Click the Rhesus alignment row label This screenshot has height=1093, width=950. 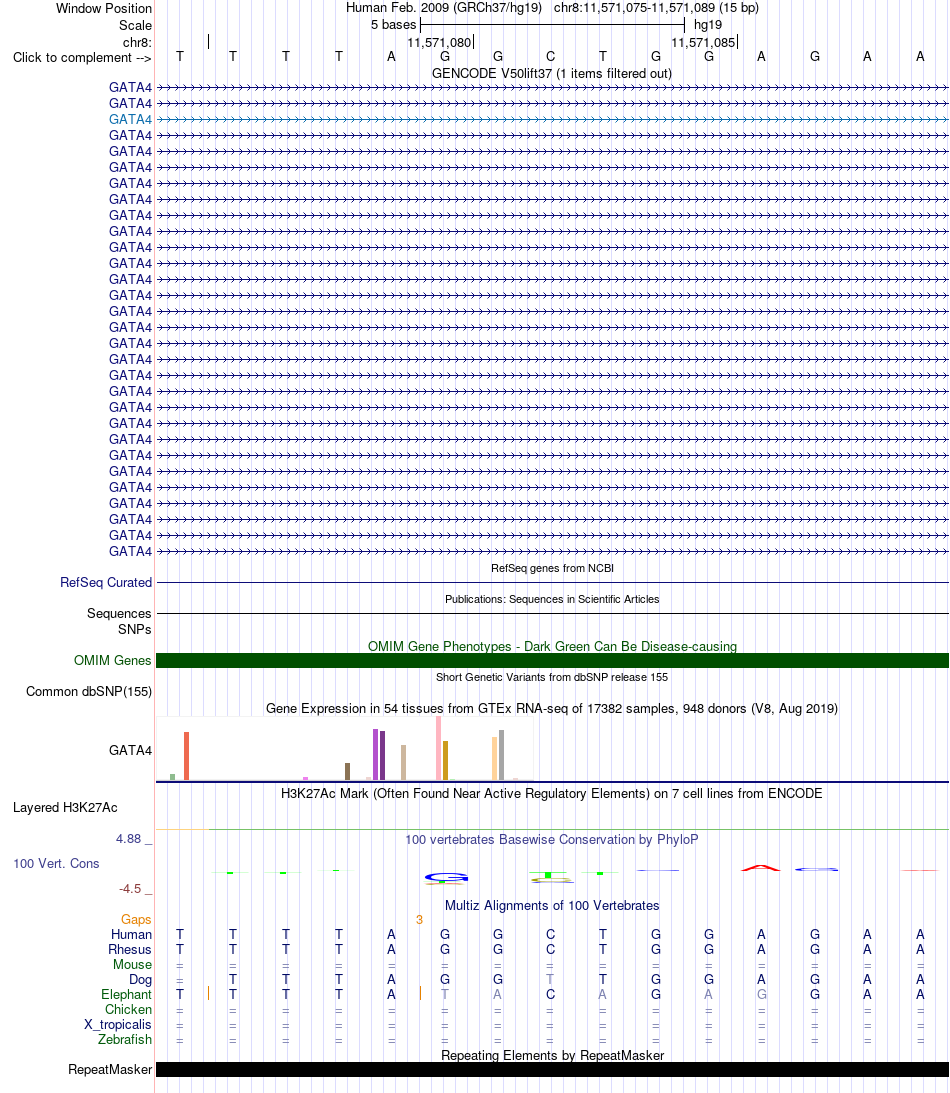130,949
